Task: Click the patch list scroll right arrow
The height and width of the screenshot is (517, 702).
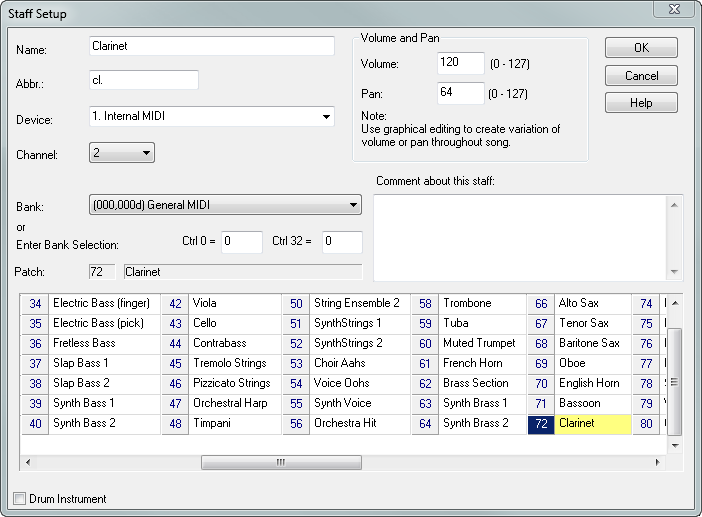Action: pyautogui.click(x=657, y=463)
